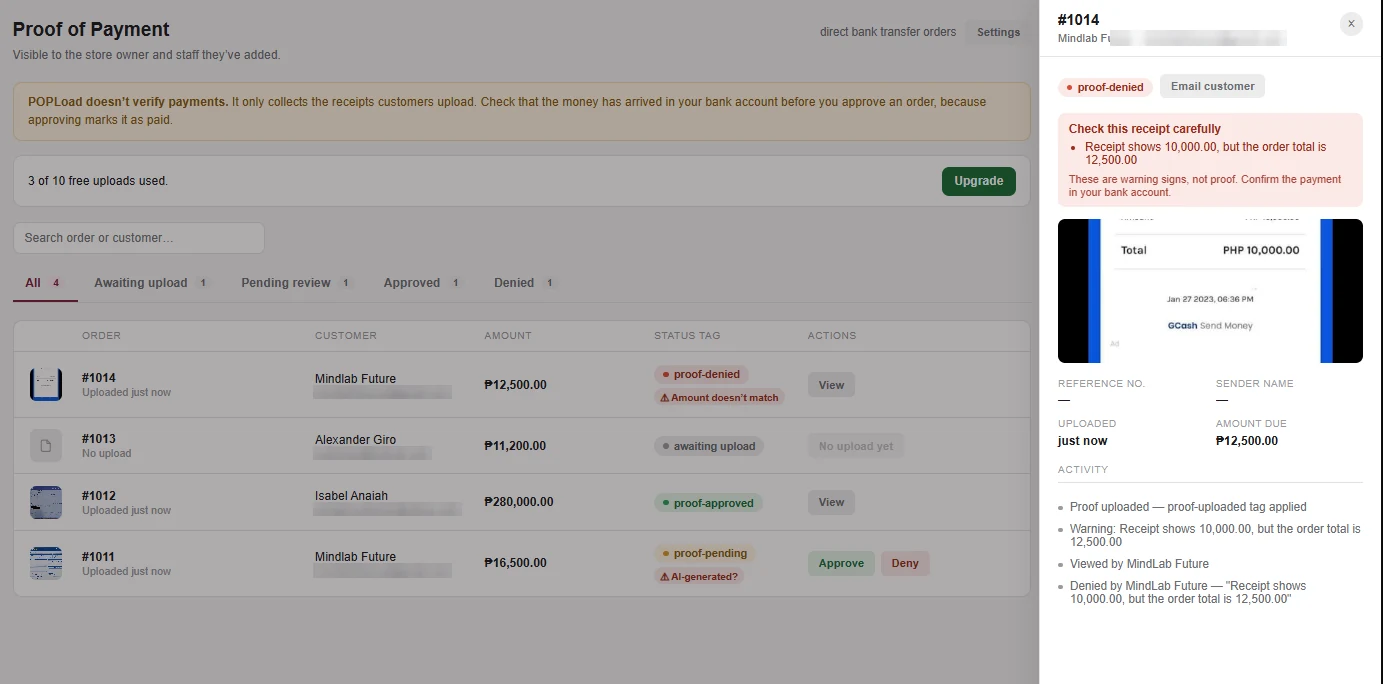Click Proof uploaded activity entry
The image size is (1383, 684).
click(x=1188, y=507)
